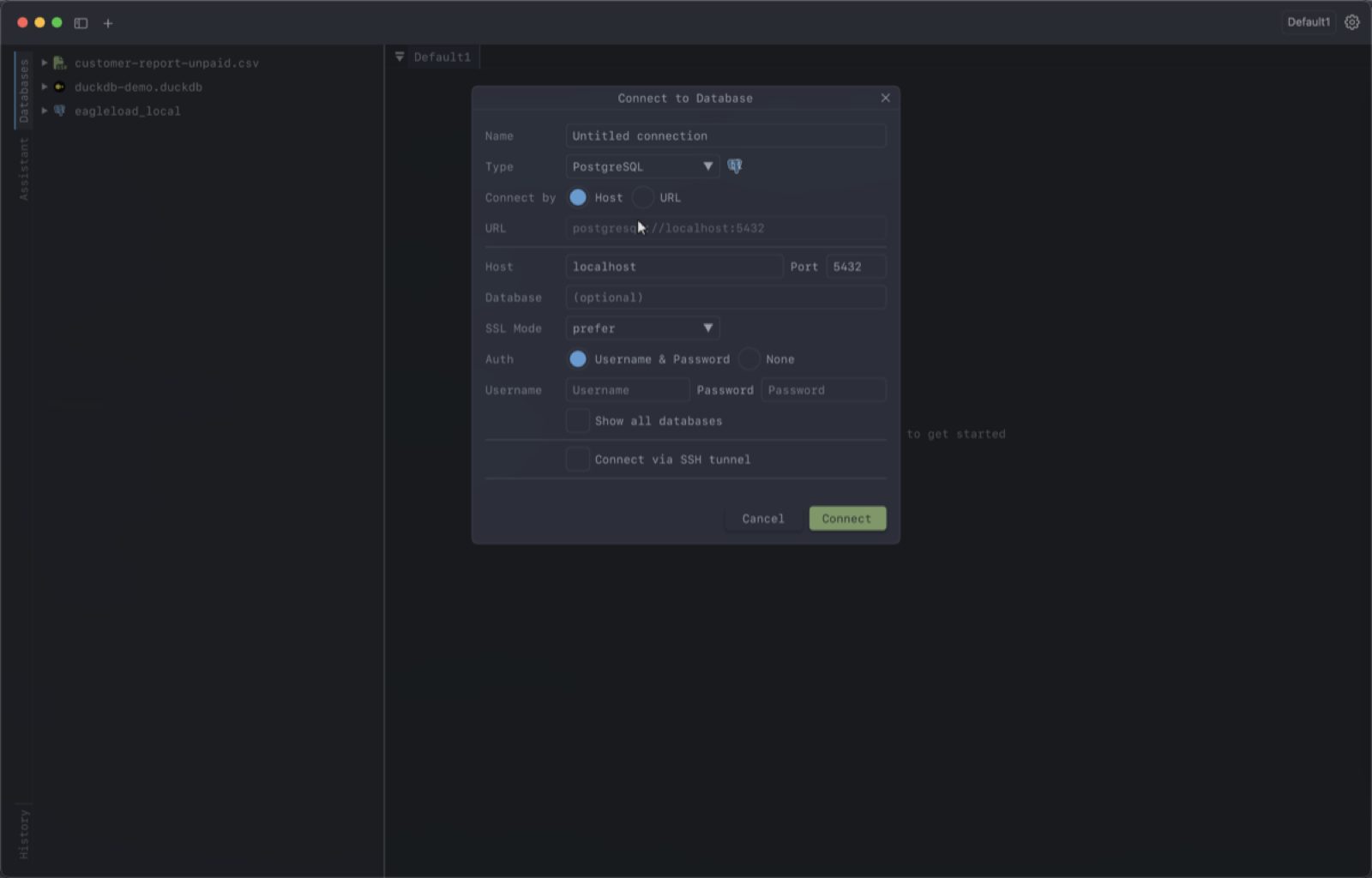Click the Cancel button
This screenshot has height=878, width=1372.
763,518
